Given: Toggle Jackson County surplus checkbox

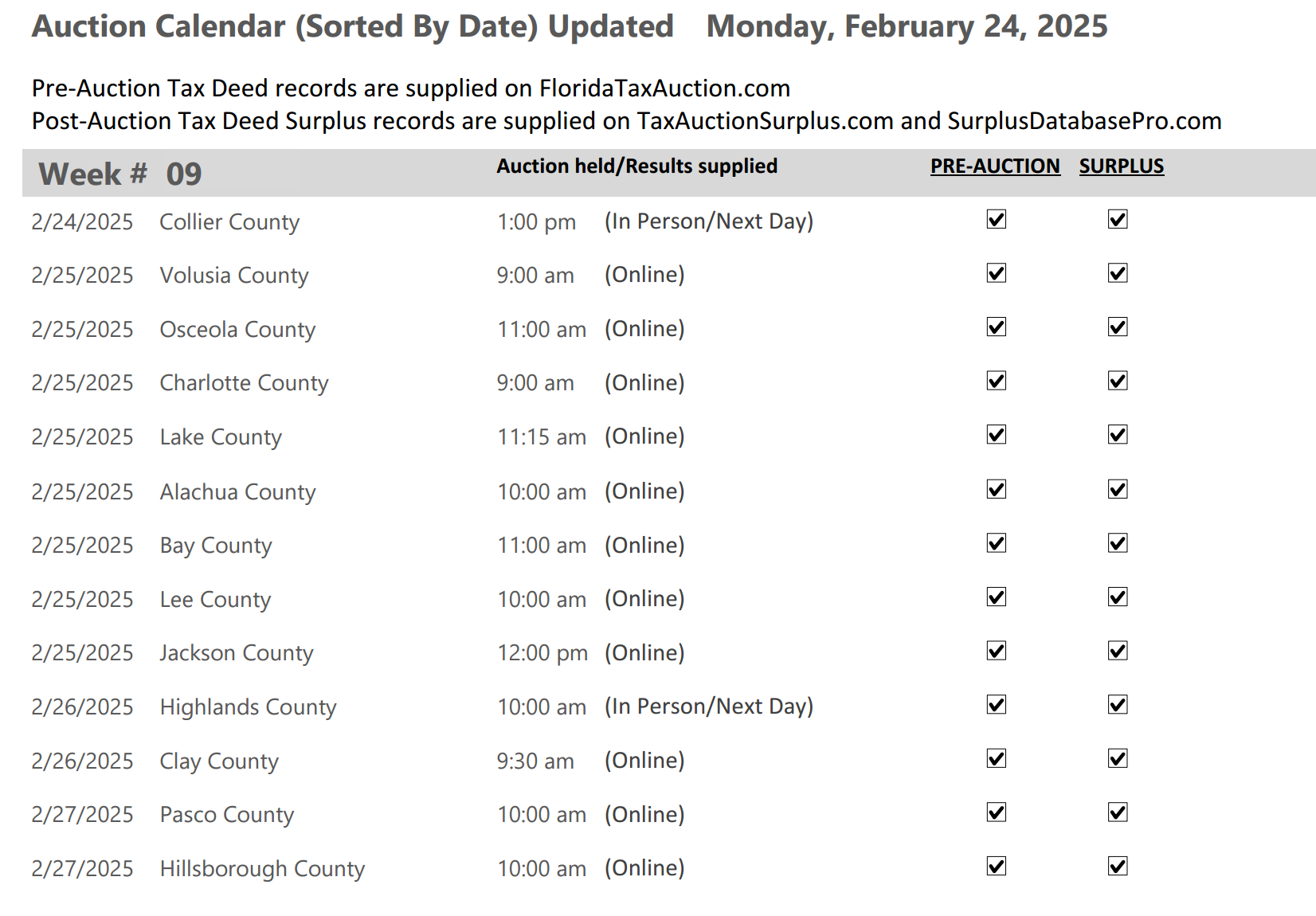Looking at the screenshot, I should coord(1118,651).
